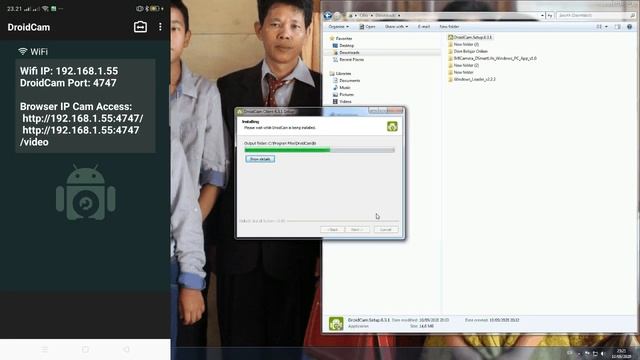Select Music library in navigation pane
The height and width of the screenshot is (360, 640).
[342, 87]
